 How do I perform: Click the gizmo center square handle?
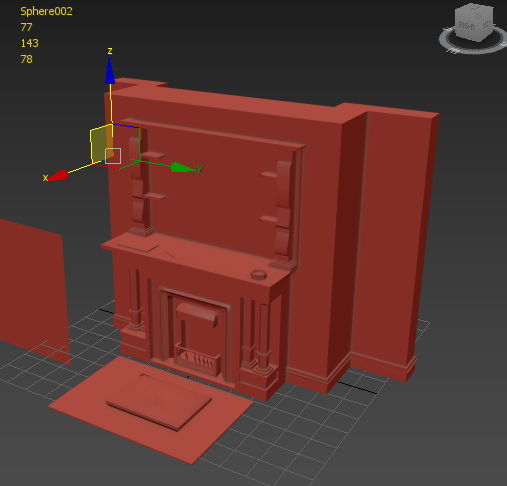point(113,156)
